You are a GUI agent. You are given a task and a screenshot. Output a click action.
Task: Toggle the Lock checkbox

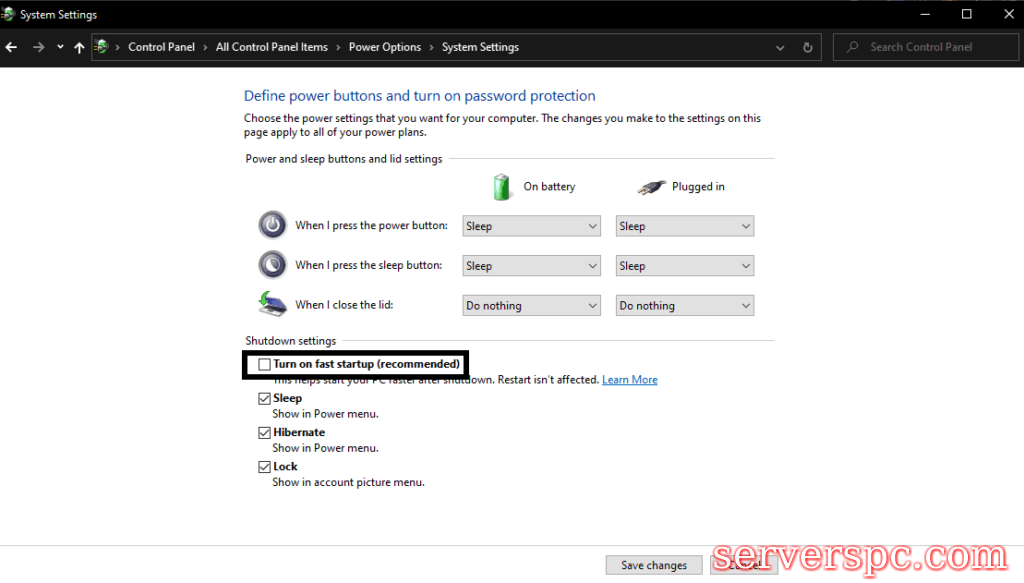pos(265,467)
